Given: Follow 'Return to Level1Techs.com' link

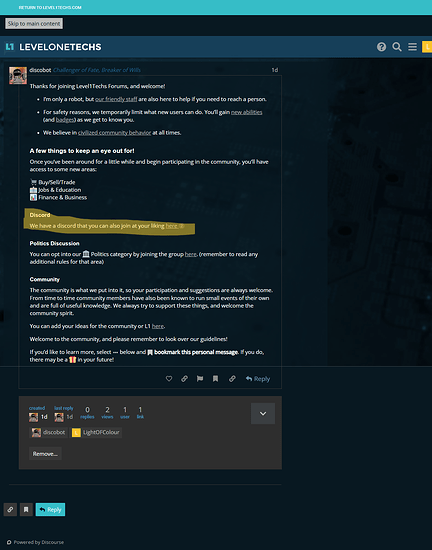Looking at the screenshot, I should click(50, 7).
